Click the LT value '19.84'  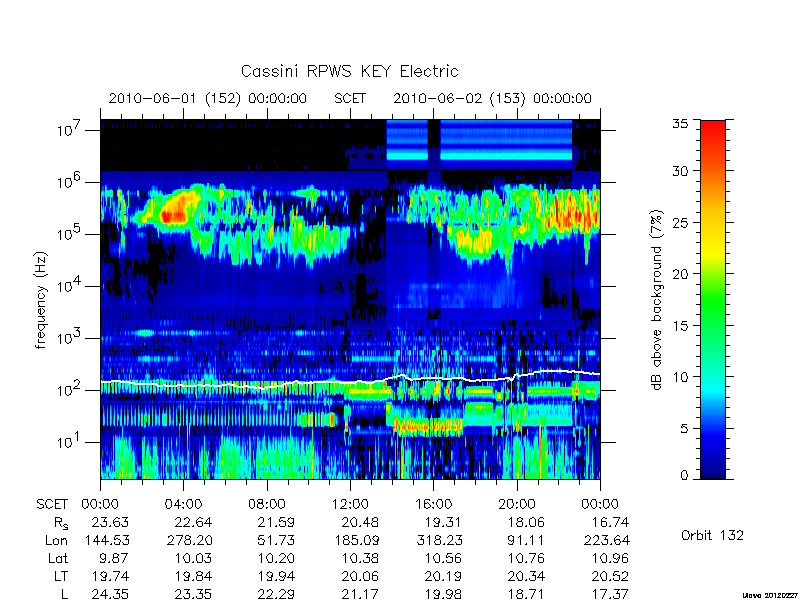point(193,576)
